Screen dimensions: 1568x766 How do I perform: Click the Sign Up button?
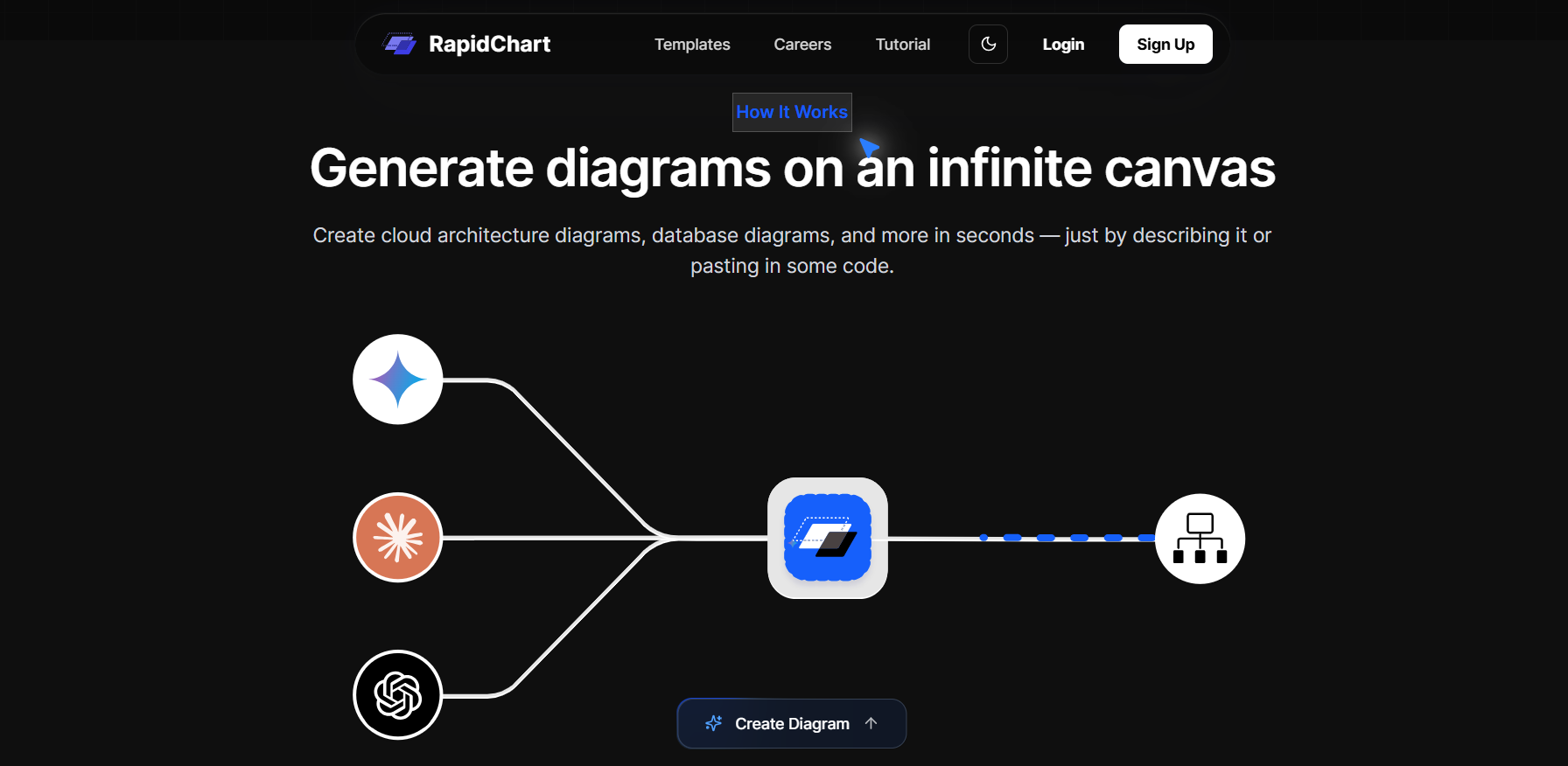coord(1165,44)
